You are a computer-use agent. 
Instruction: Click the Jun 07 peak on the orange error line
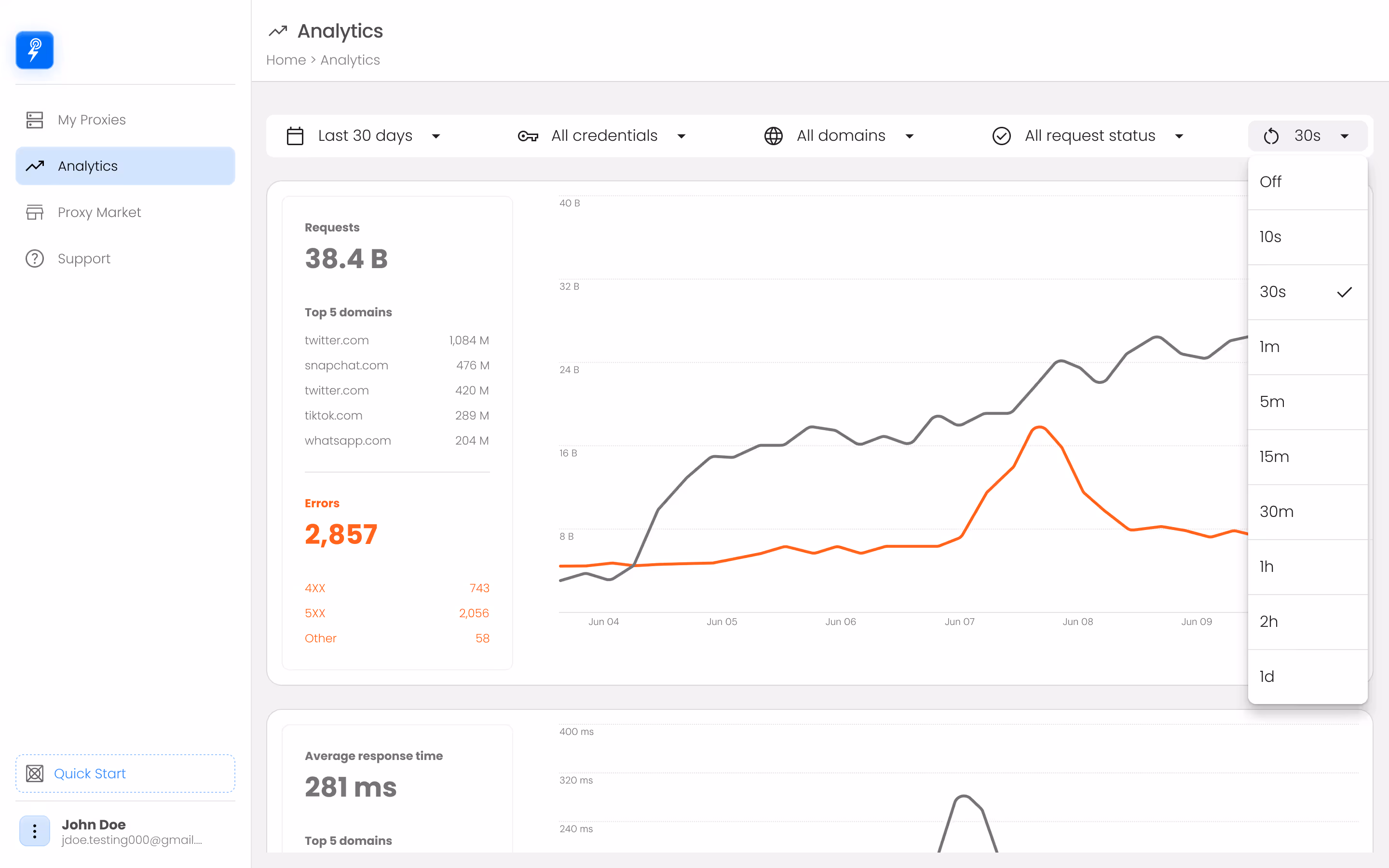click(1039, 427)
